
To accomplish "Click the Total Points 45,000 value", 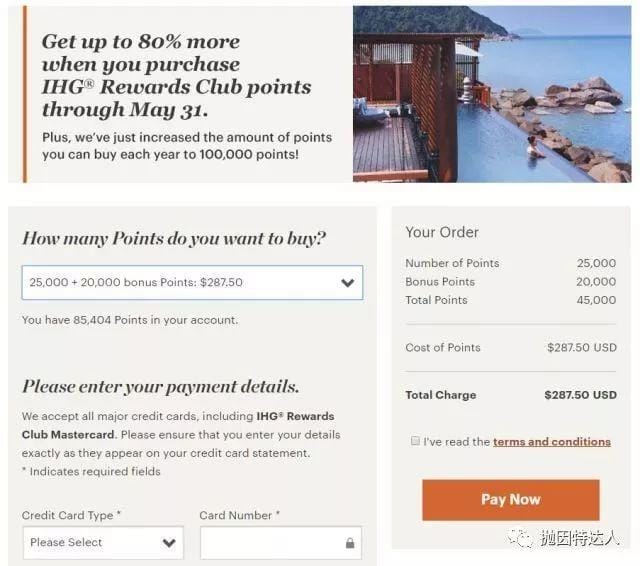I will 596,300.
